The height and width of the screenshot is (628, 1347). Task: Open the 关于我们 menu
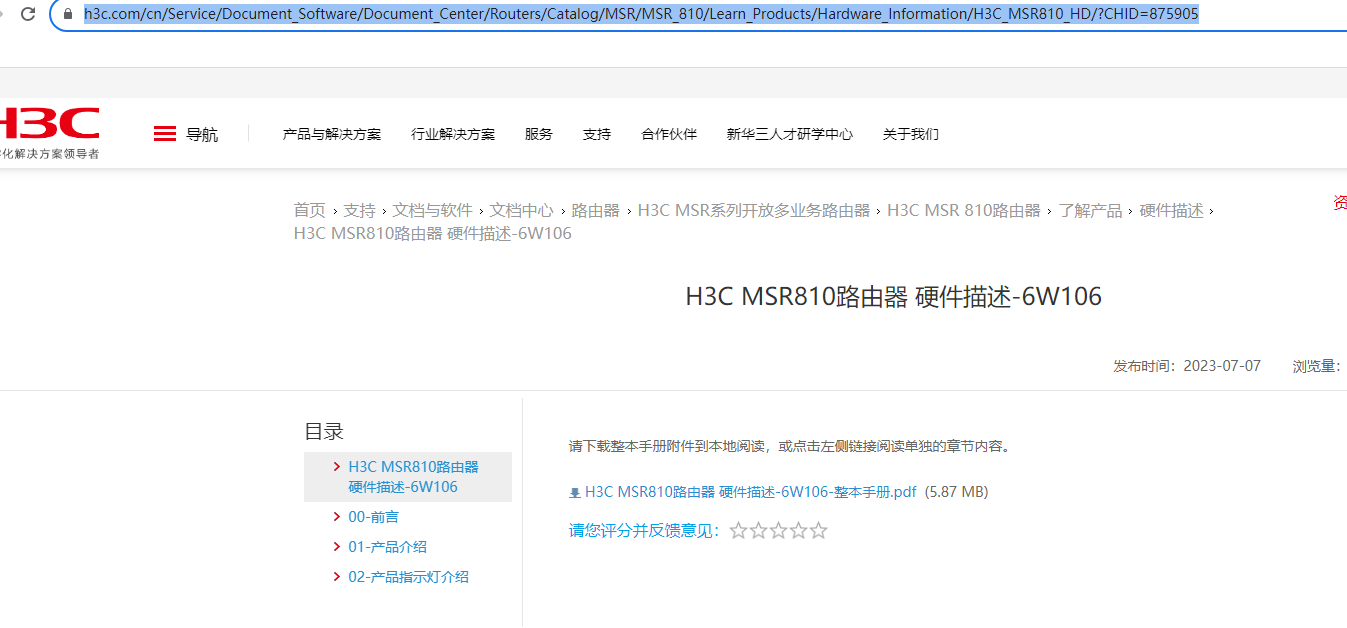(x=911, y=134)
